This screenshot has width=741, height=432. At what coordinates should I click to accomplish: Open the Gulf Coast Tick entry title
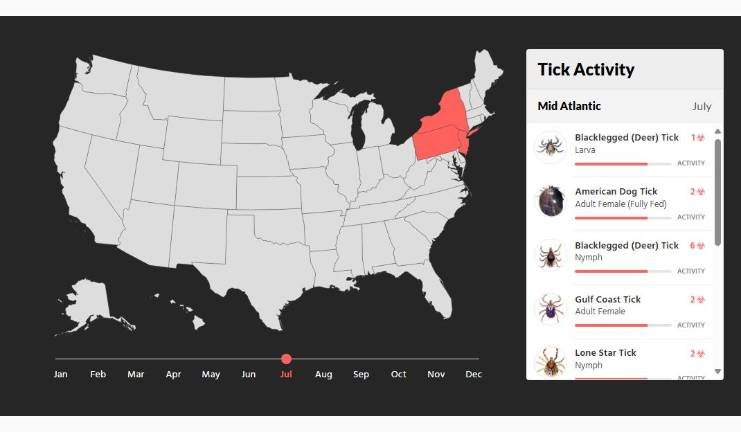coord(608,299)
